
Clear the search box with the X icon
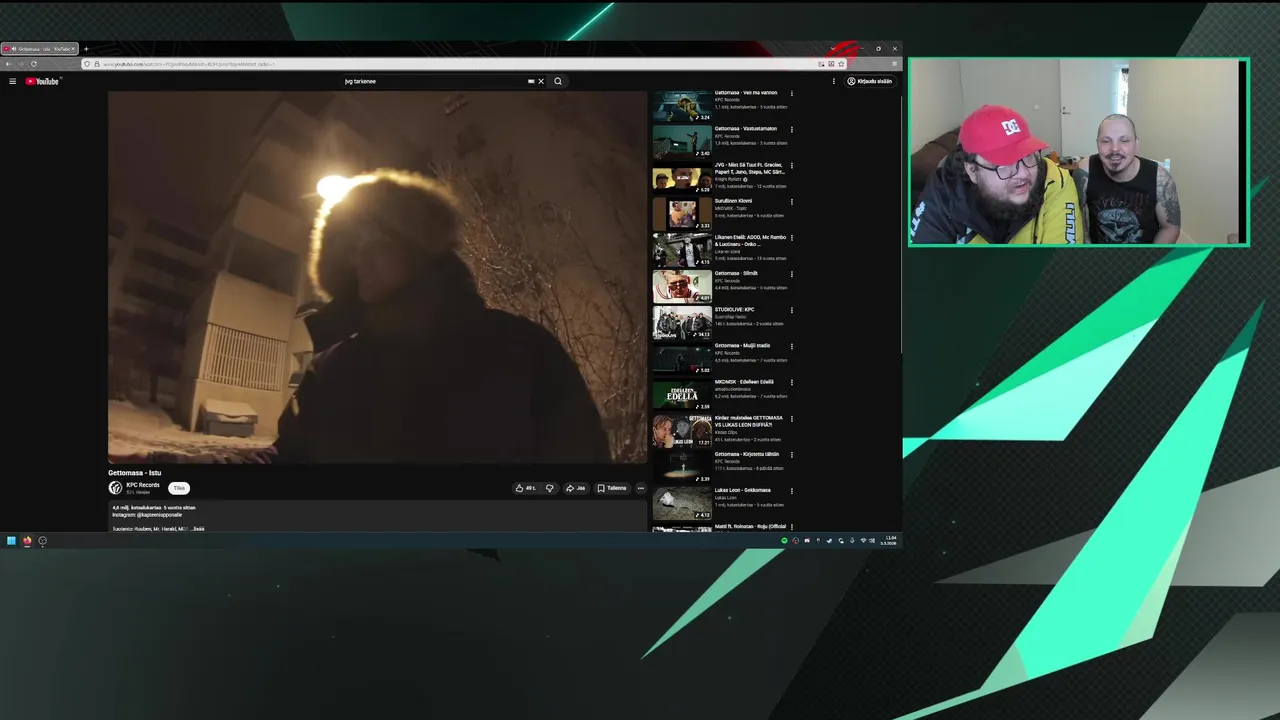click(x=541, y=81)
